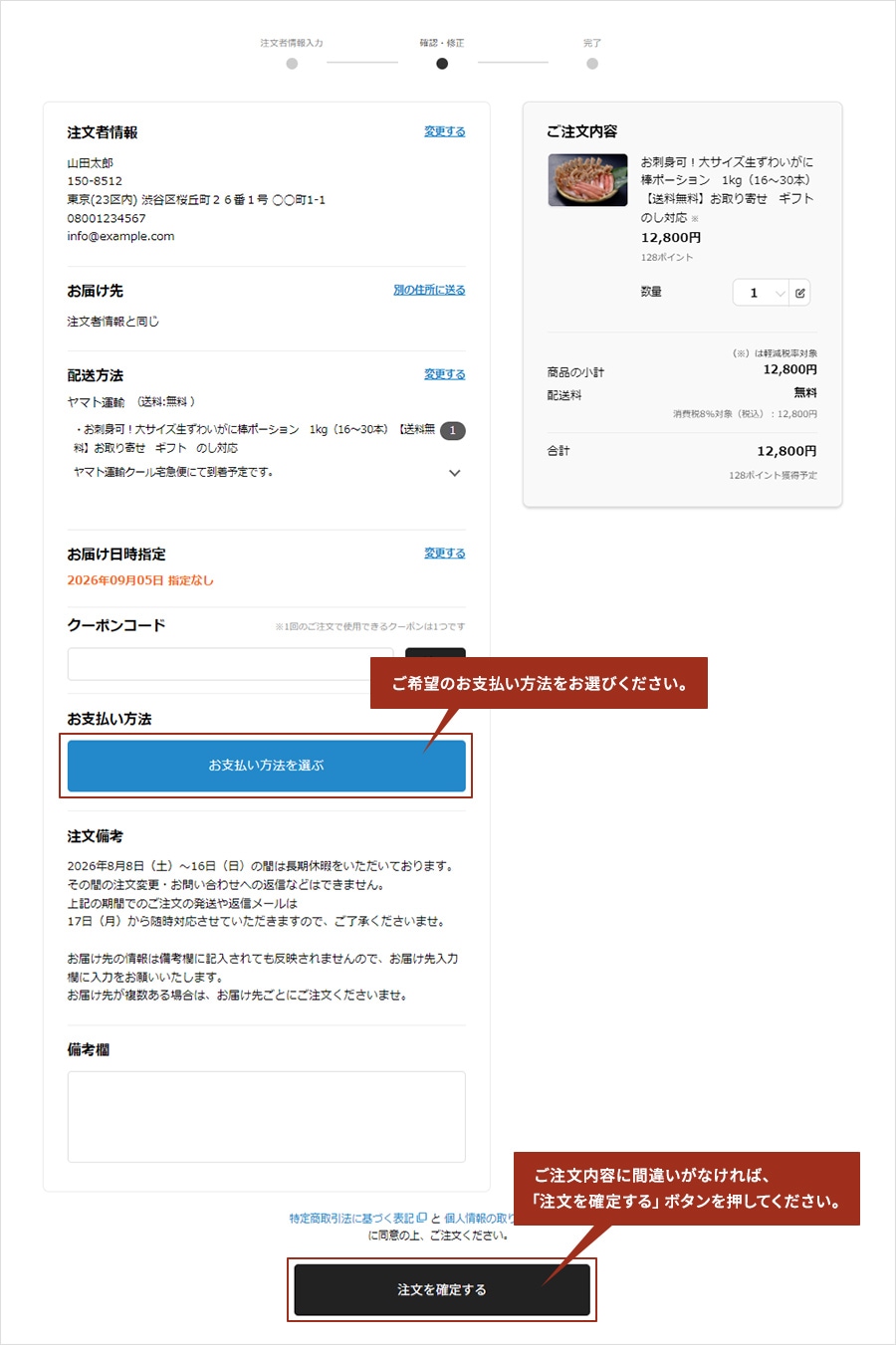Click the 配送料 label in order summary

pyautogui.click(x=564, y=395)
